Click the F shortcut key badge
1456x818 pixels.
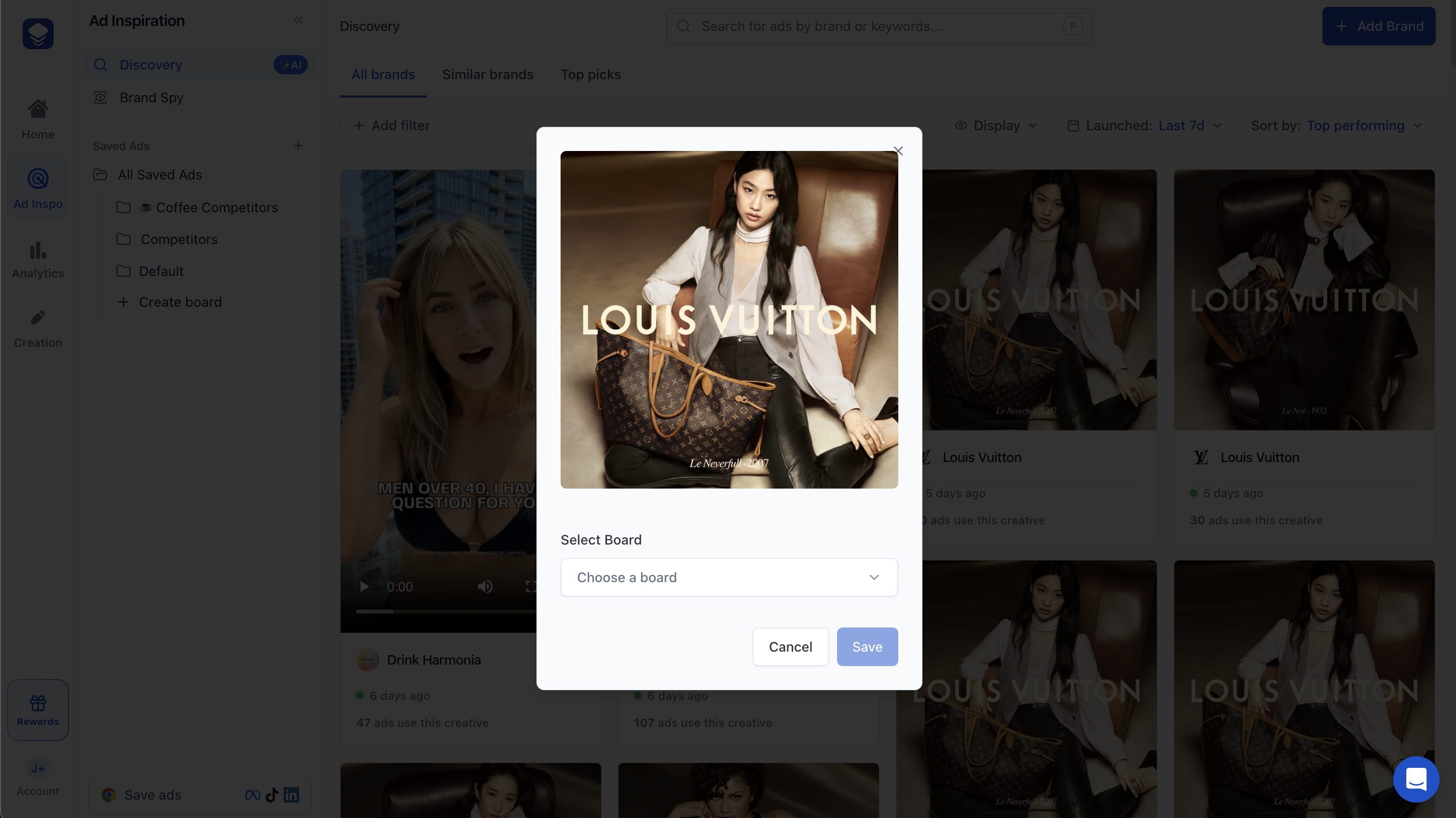[1073, 26]
